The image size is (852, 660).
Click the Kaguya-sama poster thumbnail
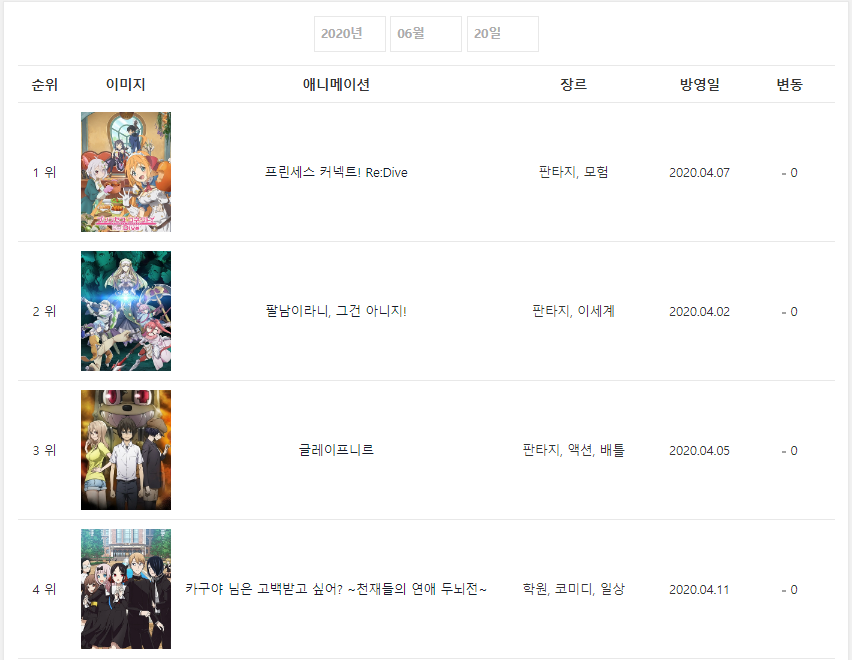coord(126,589)
